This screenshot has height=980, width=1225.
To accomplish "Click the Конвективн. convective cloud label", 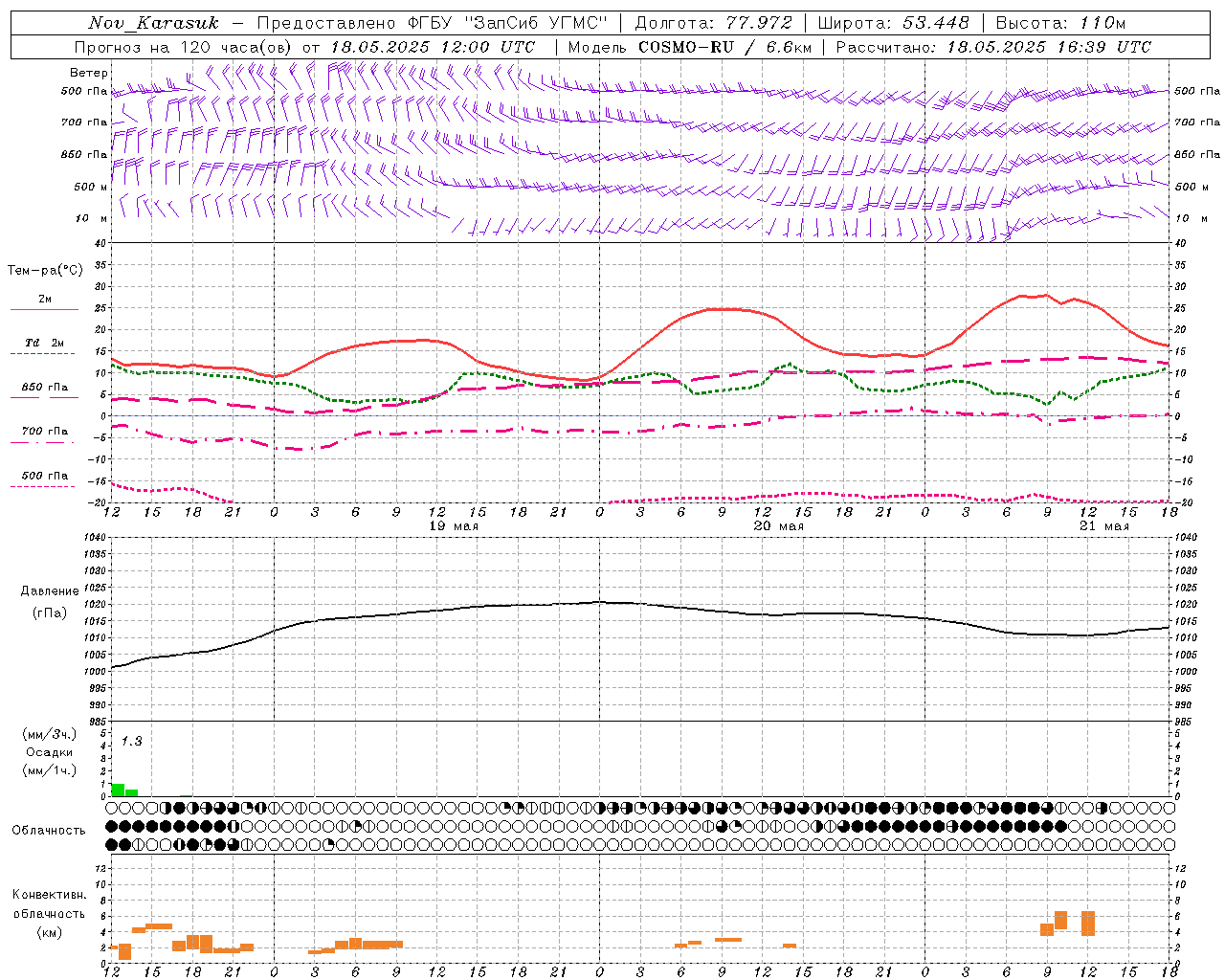I will 49,895.
